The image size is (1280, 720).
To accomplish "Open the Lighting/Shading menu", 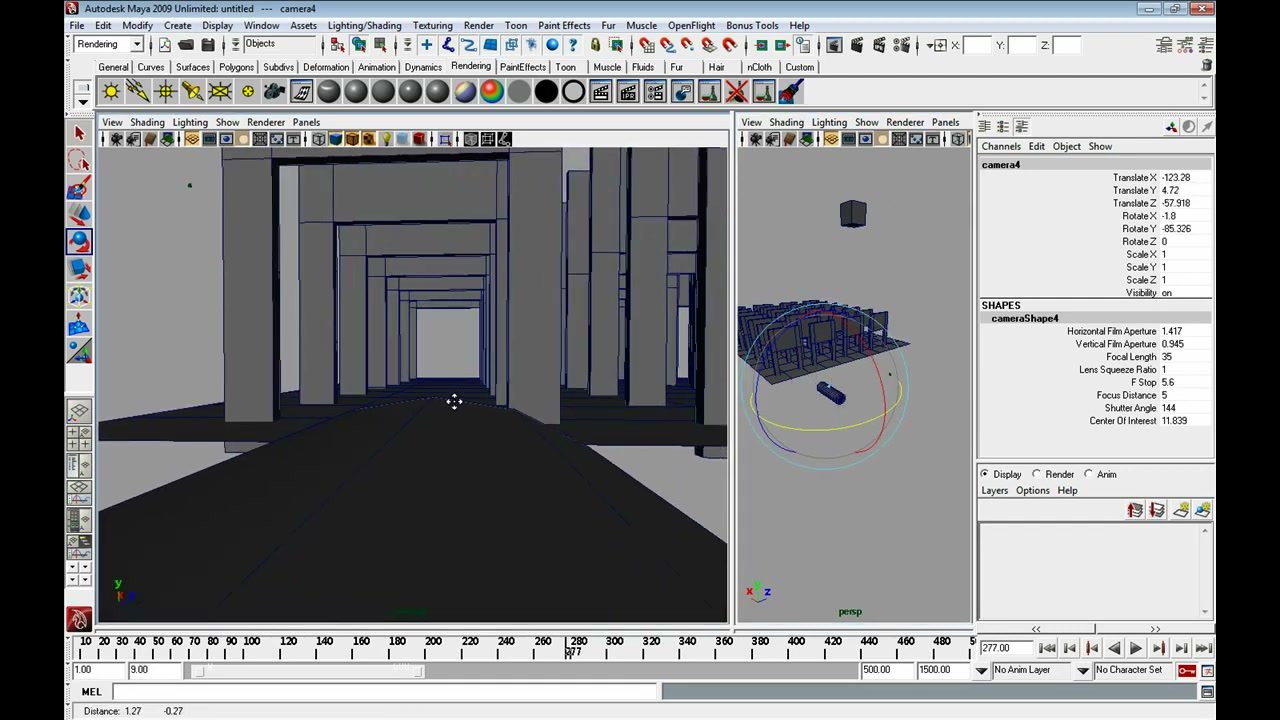I will click(364, 25).
